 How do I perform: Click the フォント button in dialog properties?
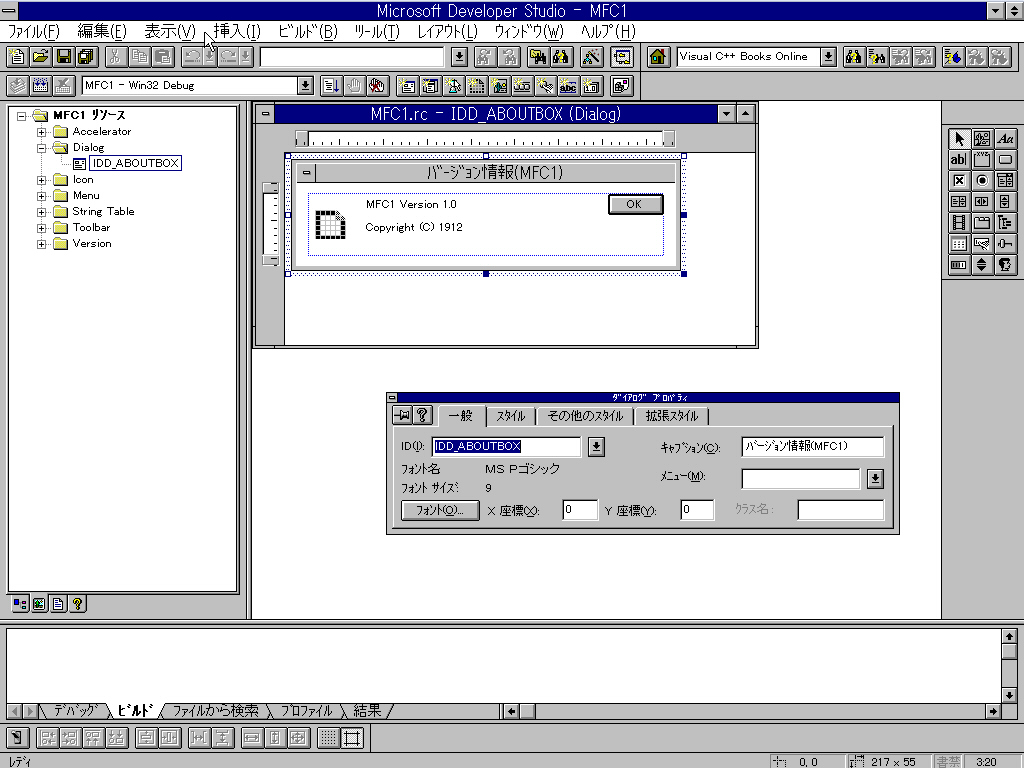(x=441, y=510)
